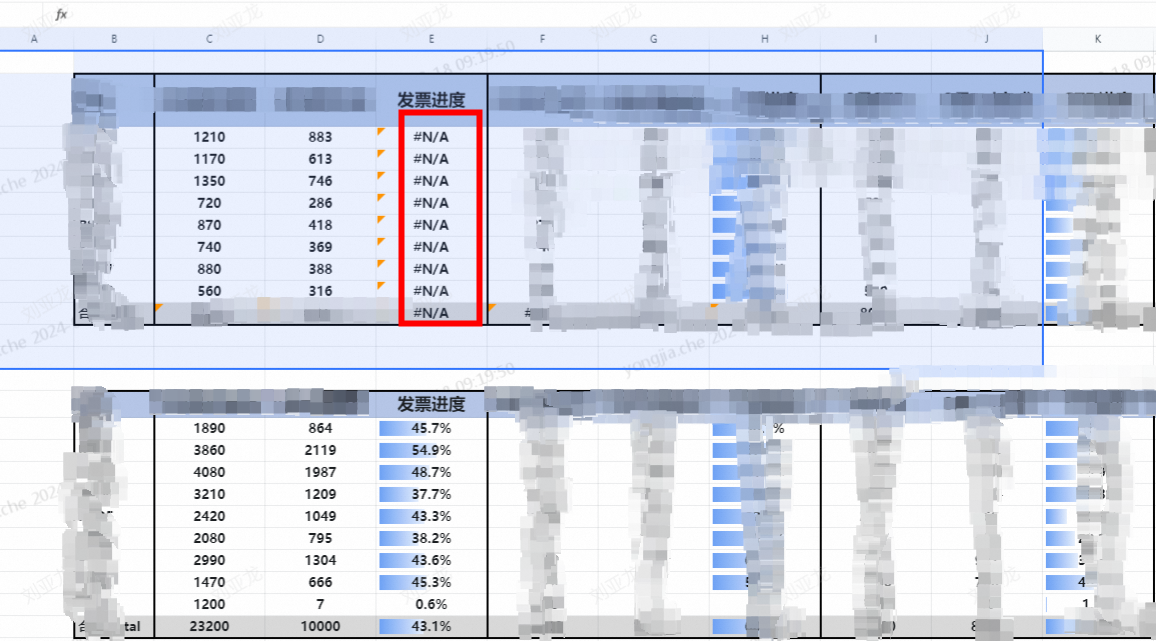Select the cell containing 1350
The image size is (1156, 641).
(x=209, y=181)
